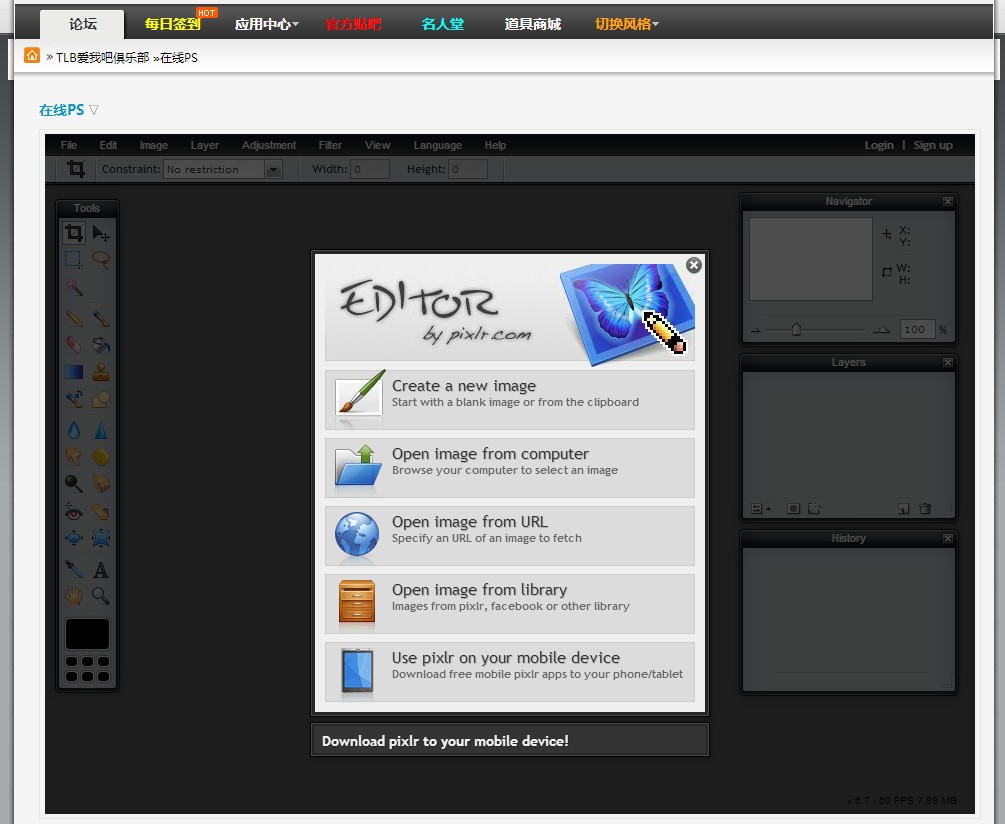1005x824 pixels.
Task: Open the Help menu
Action: click(495, 145)
